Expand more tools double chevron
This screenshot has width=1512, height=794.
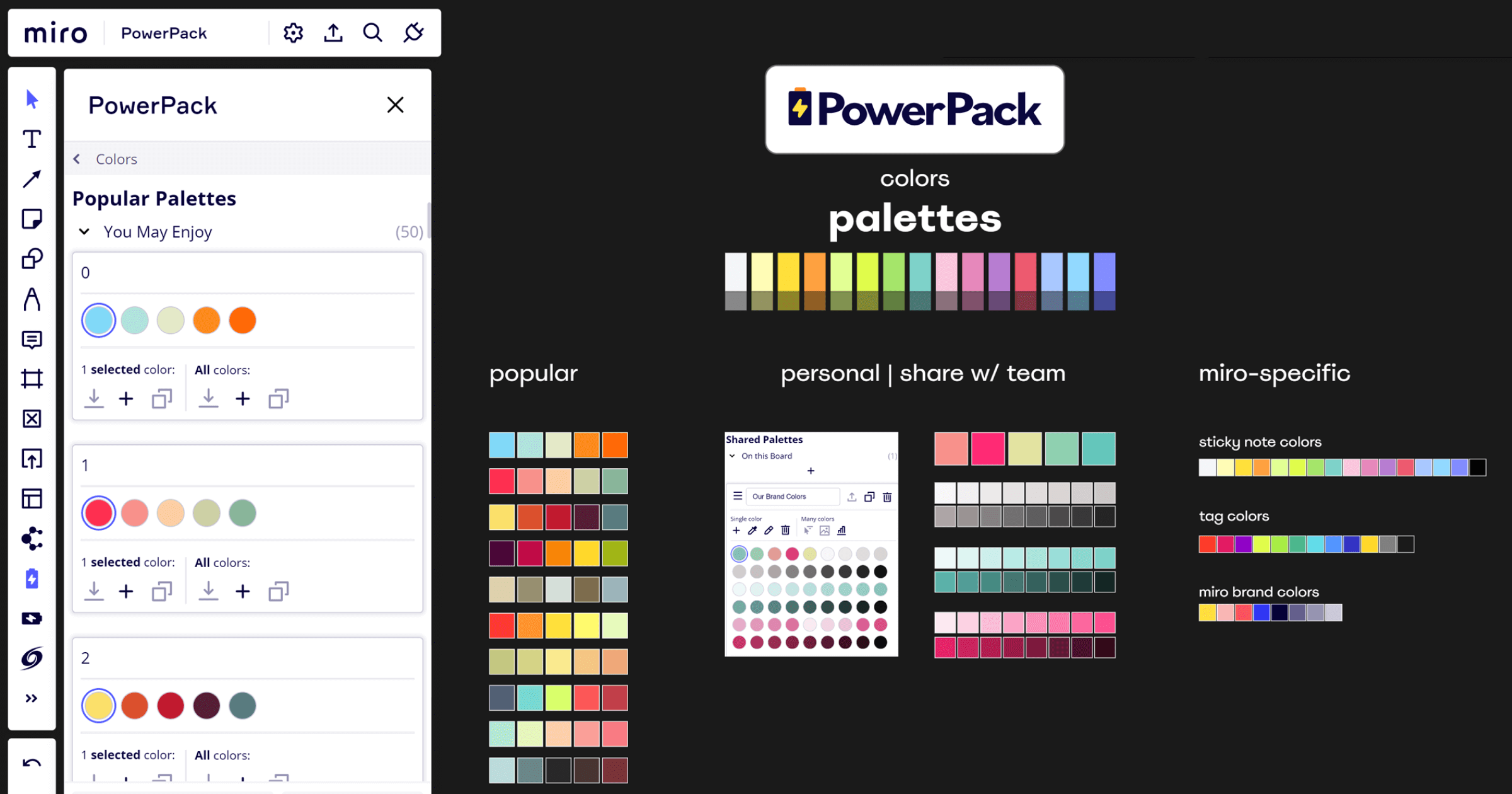tap(31, 698)
